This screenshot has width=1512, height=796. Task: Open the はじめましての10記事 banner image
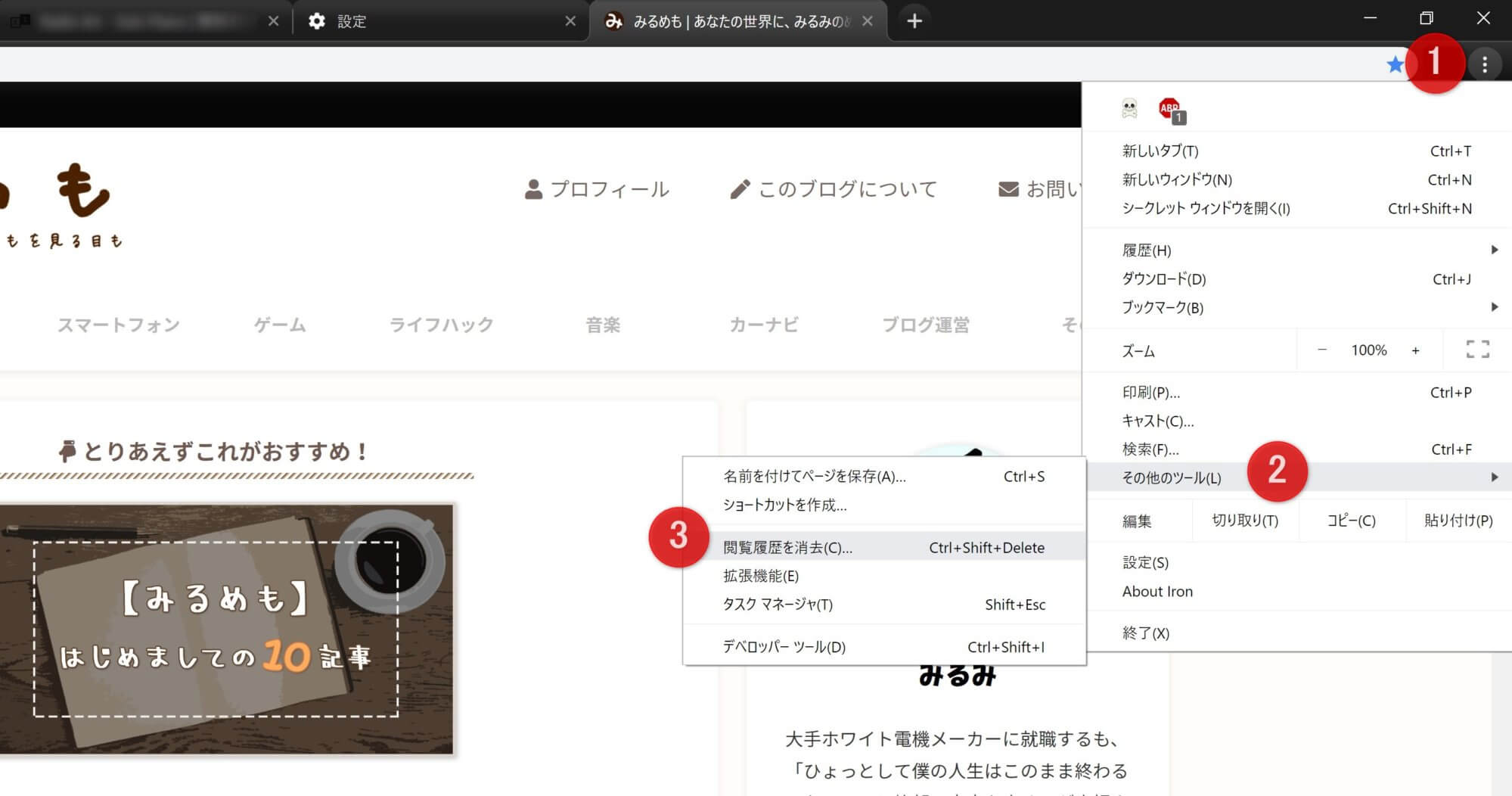click(x=226, y=629)
